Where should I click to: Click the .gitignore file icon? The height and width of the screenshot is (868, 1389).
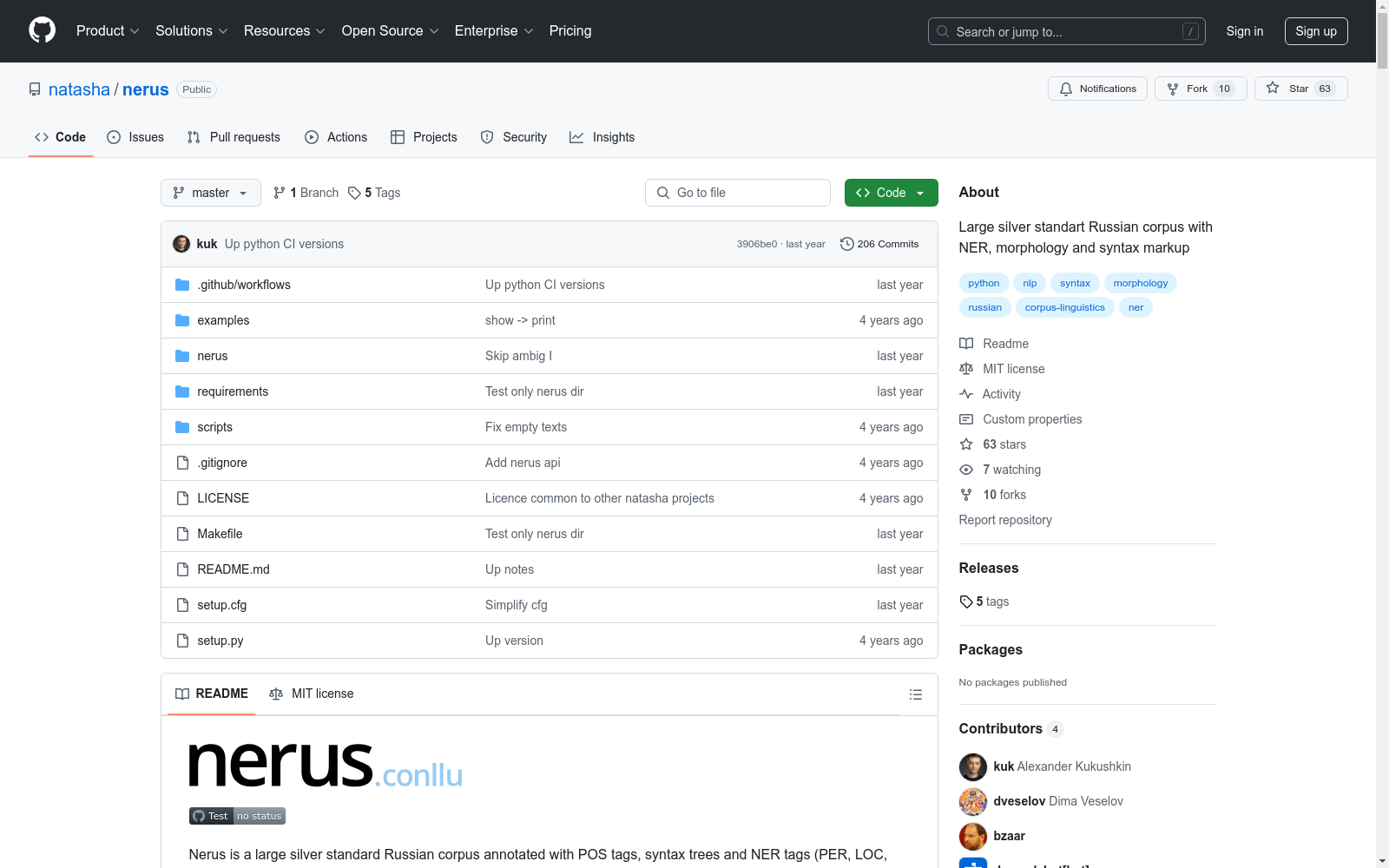pyautogui.click(x=182, y=463)
